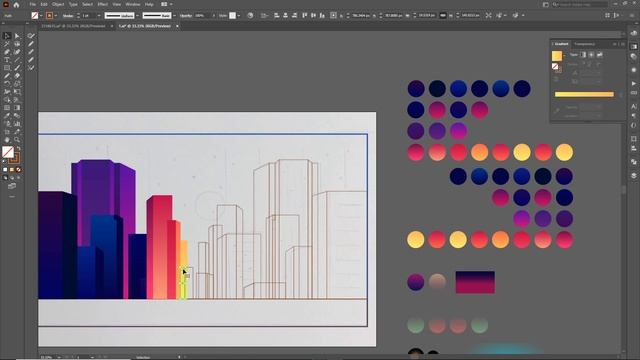Viewport: 640px width, 360px height.
Task: Toggle constrain width and height proportions link
Action: point(442,16)
